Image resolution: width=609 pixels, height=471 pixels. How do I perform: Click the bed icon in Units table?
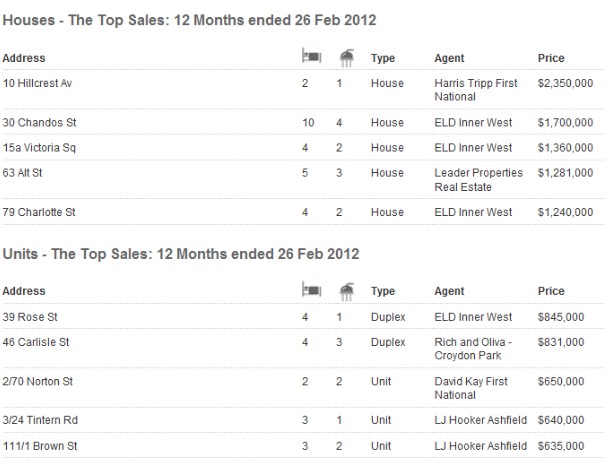[x=311, y=290]
